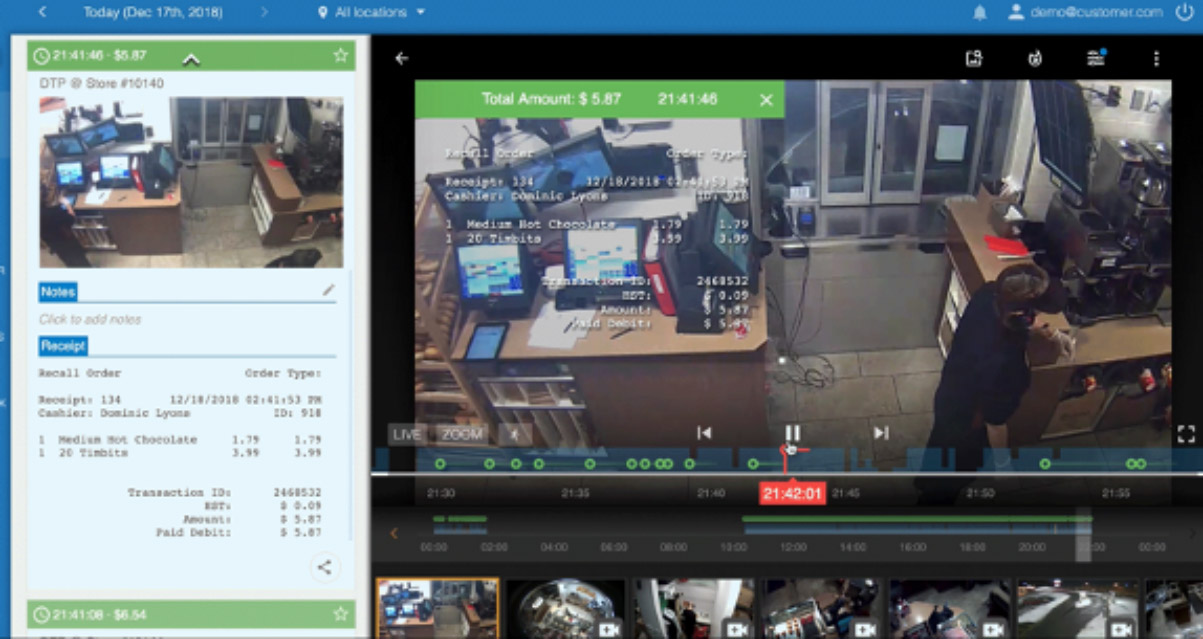Click the 21:50 label on the timeline

(x=981, y=493)
